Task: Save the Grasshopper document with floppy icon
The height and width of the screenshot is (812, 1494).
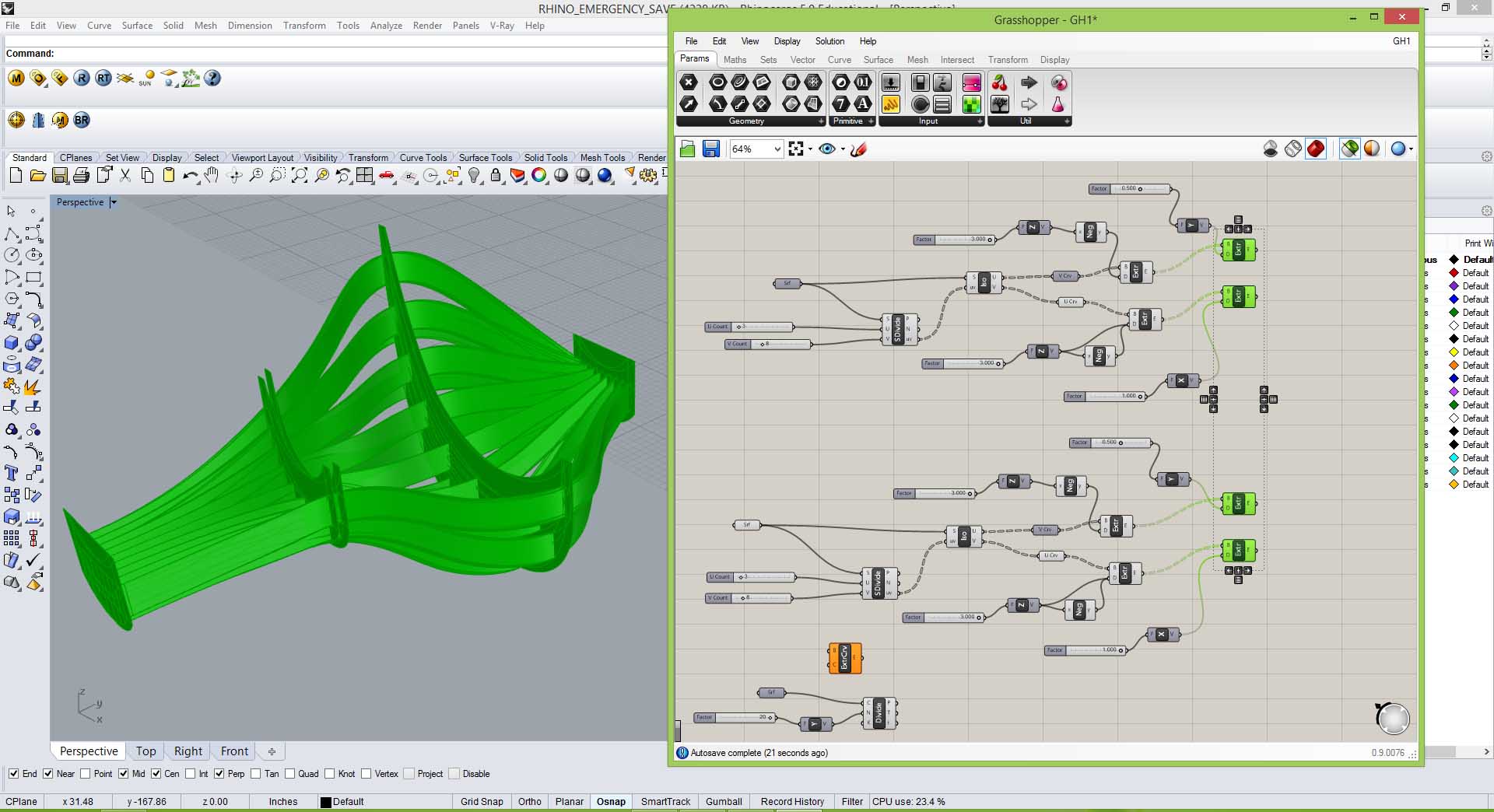Action: coord(711,149)
